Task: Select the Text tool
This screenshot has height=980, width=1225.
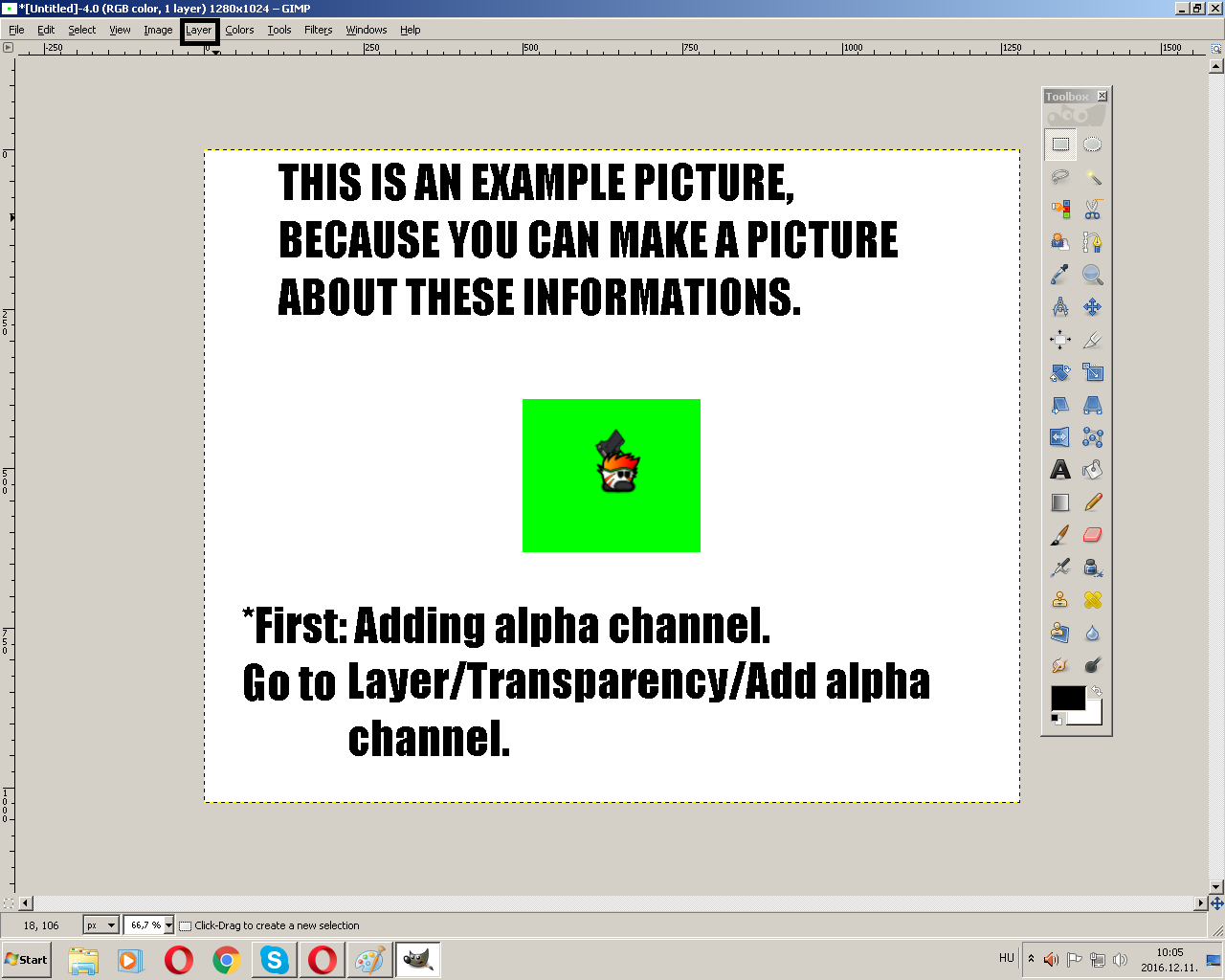Action: [1060, 470]
